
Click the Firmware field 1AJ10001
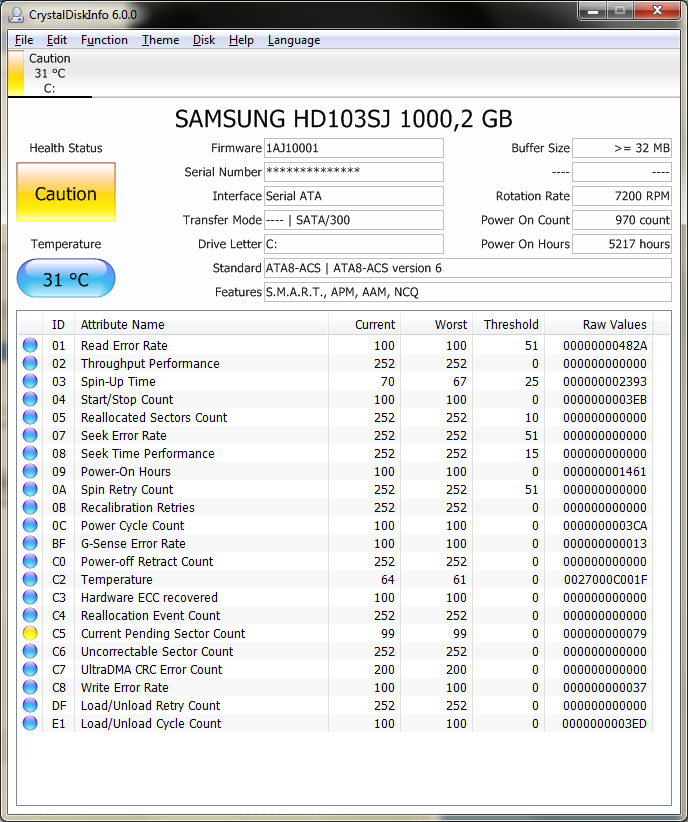[x=353, y=148]
